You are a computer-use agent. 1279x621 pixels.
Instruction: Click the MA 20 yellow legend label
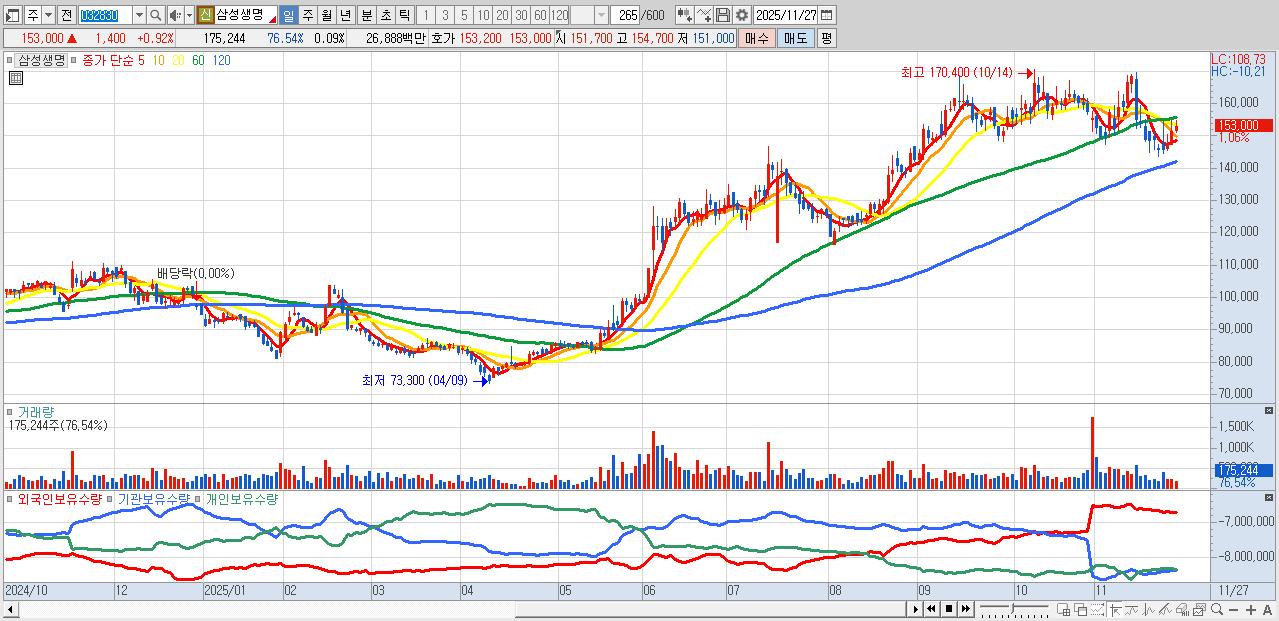pyautogui.click(x=178, y=60)
